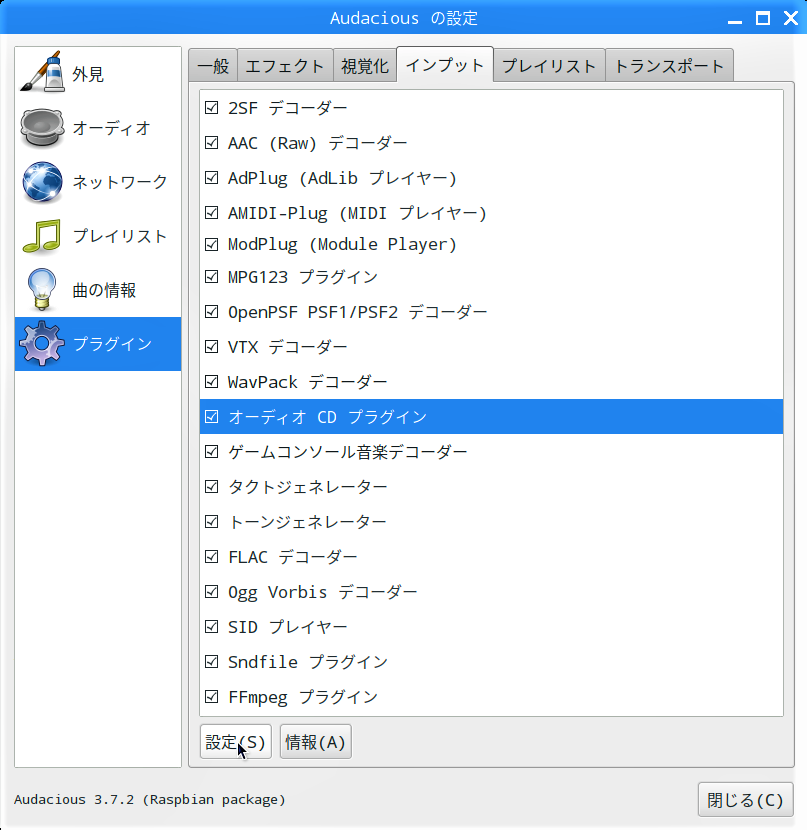Click the gear icon for プラグイン

click(42, 344)
